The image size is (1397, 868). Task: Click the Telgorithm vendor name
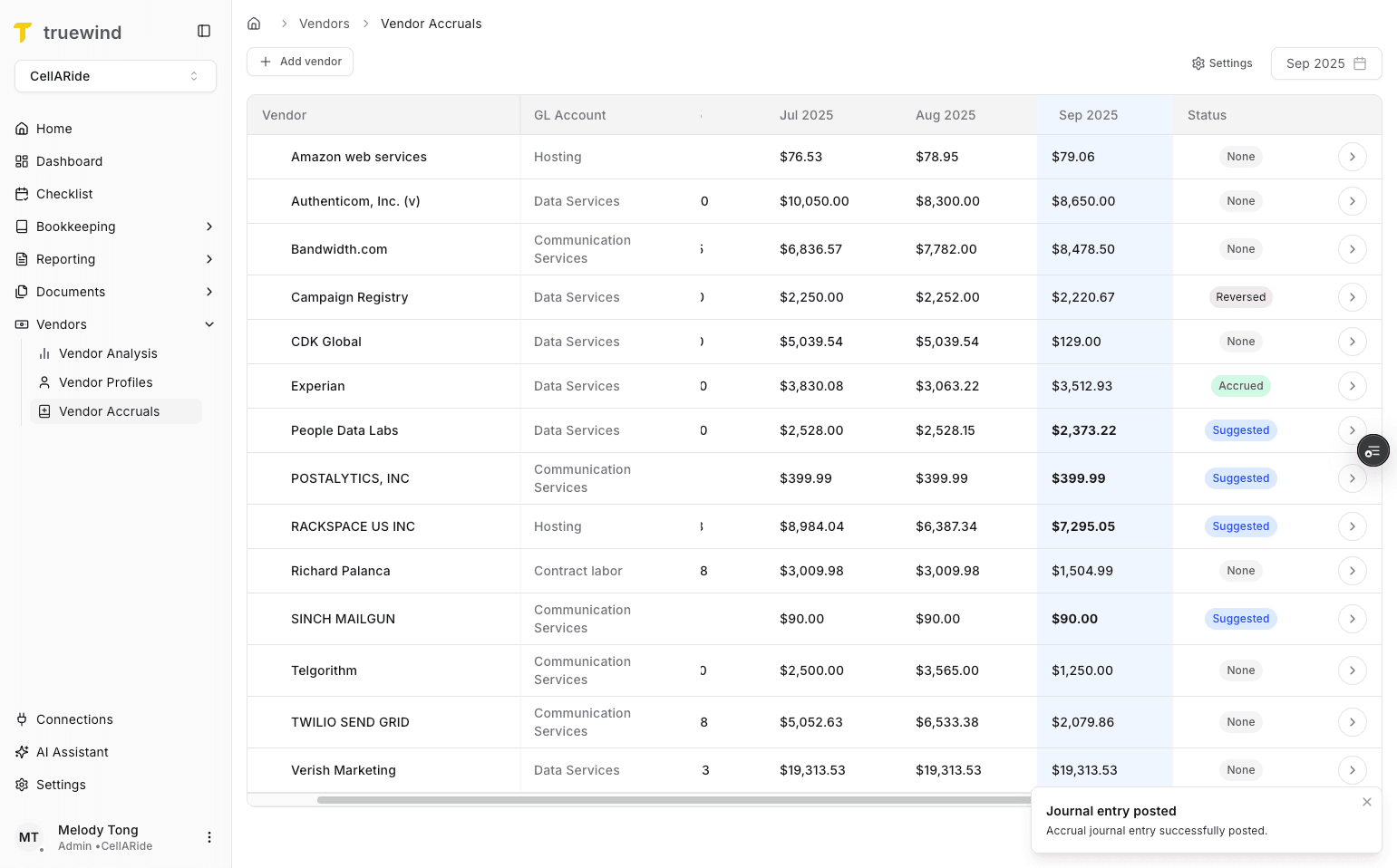[x=324, y=670]
